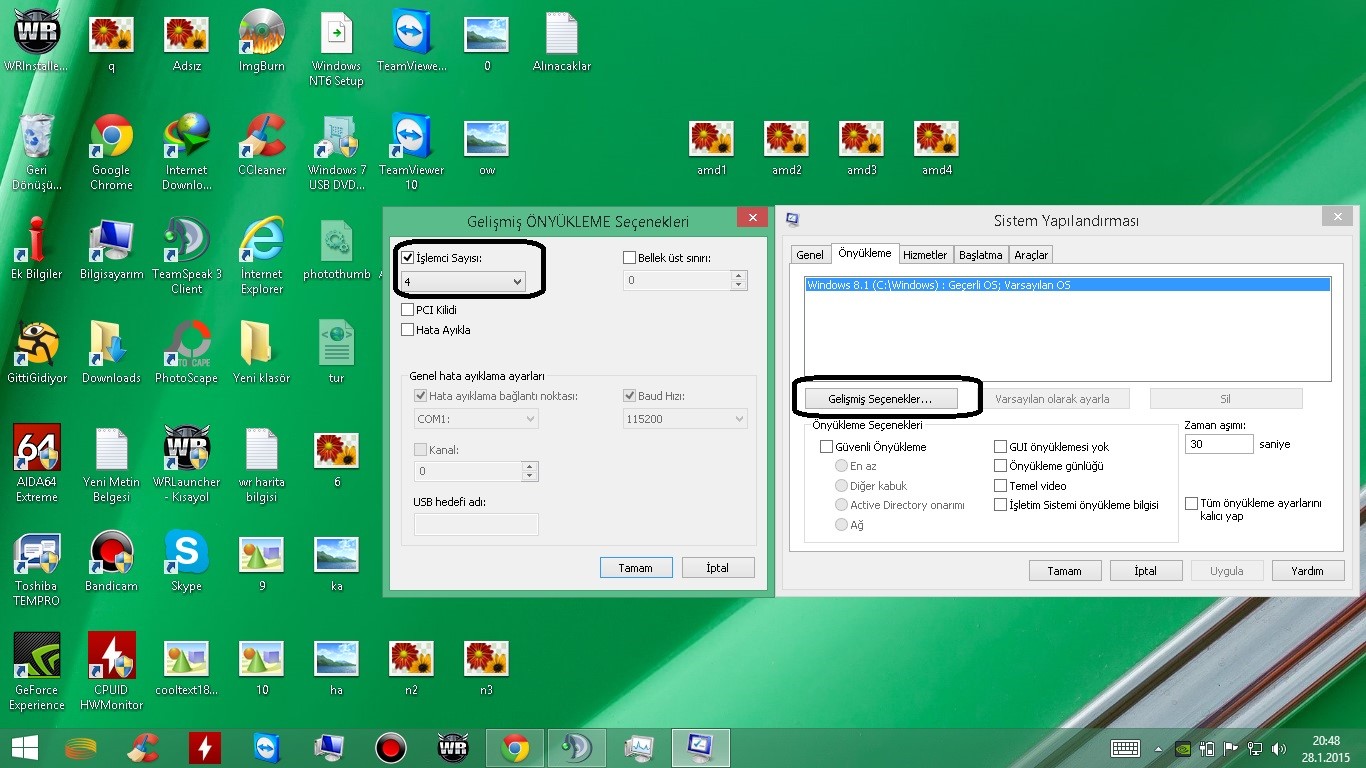Select the Windows 8.1 boot entry
Screen dimensions: 1366x768
pyautogui.click(x=1068, y=285)
